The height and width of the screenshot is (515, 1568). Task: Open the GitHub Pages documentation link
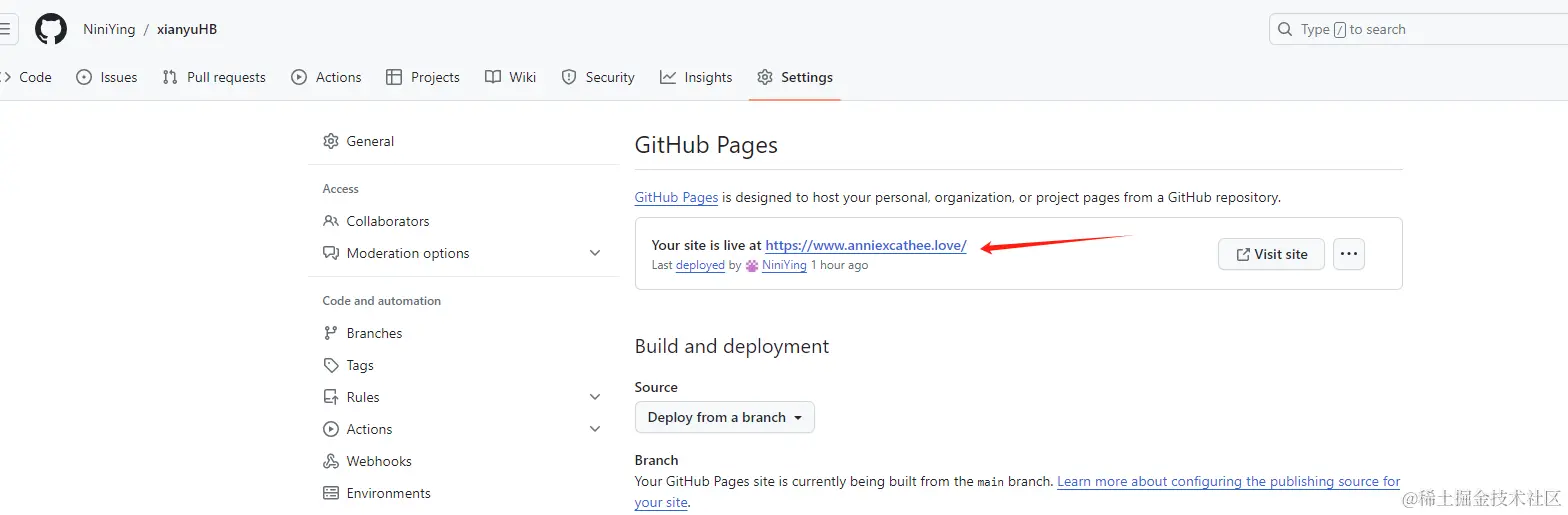[676, 197]
